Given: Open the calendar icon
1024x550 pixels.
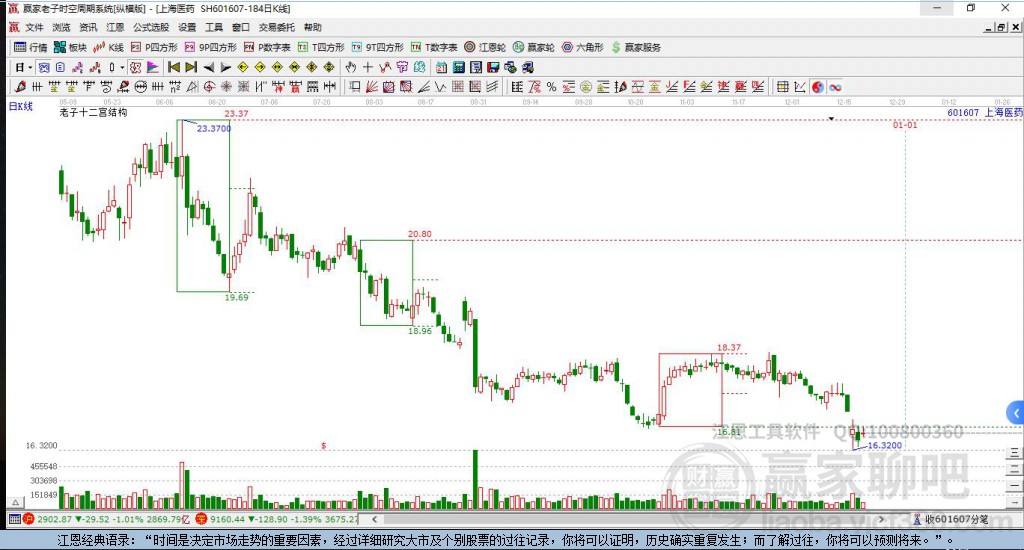Looking at the screenshot, I should tap(441, 67).
